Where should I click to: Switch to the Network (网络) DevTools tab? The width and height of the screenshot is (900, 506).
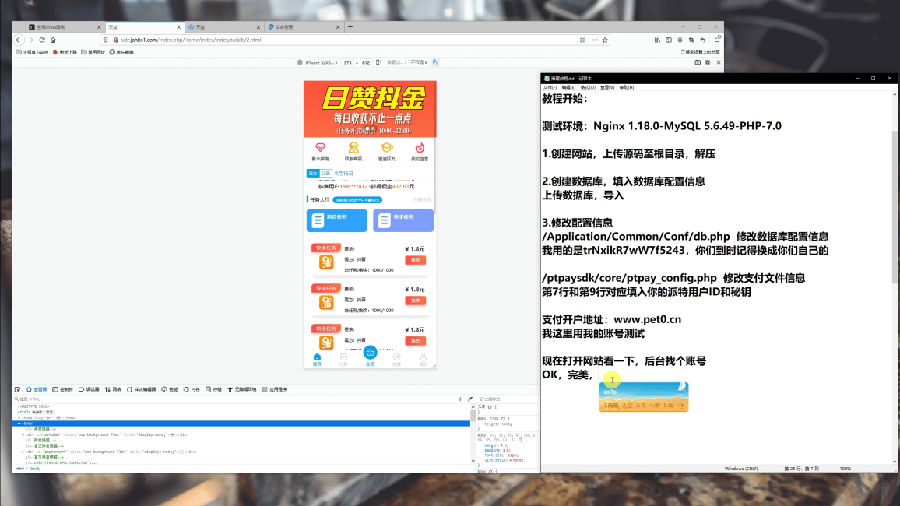113,390
